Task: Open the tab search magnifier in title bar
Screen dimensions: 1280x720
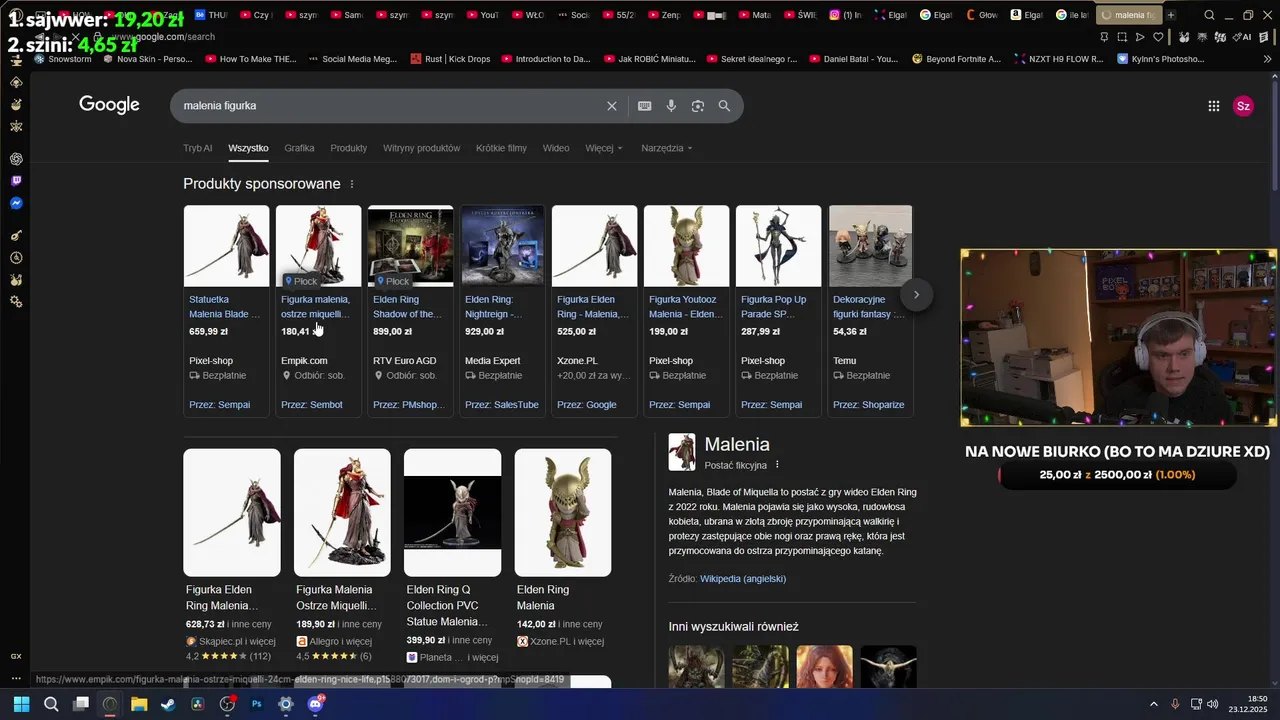Action: coord(1209,15)
